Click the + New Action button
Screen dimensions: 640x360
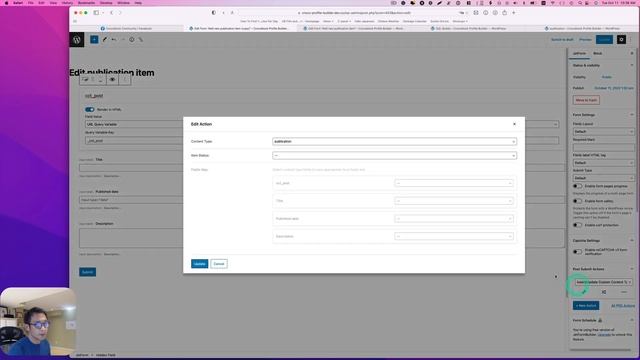pyautogui.click(x=586, y=305)
